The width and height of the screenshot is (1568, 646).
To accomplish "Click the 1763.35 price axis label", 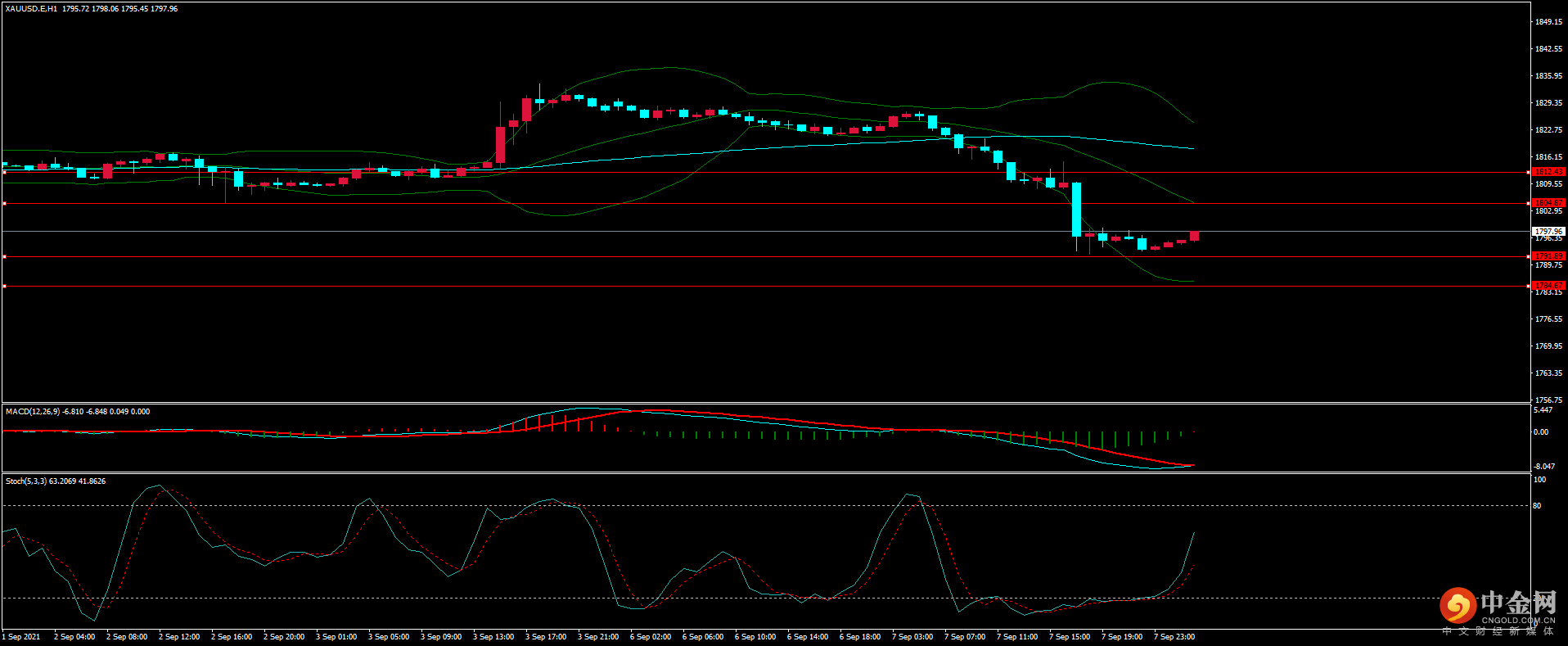I will coord(1548,373).
